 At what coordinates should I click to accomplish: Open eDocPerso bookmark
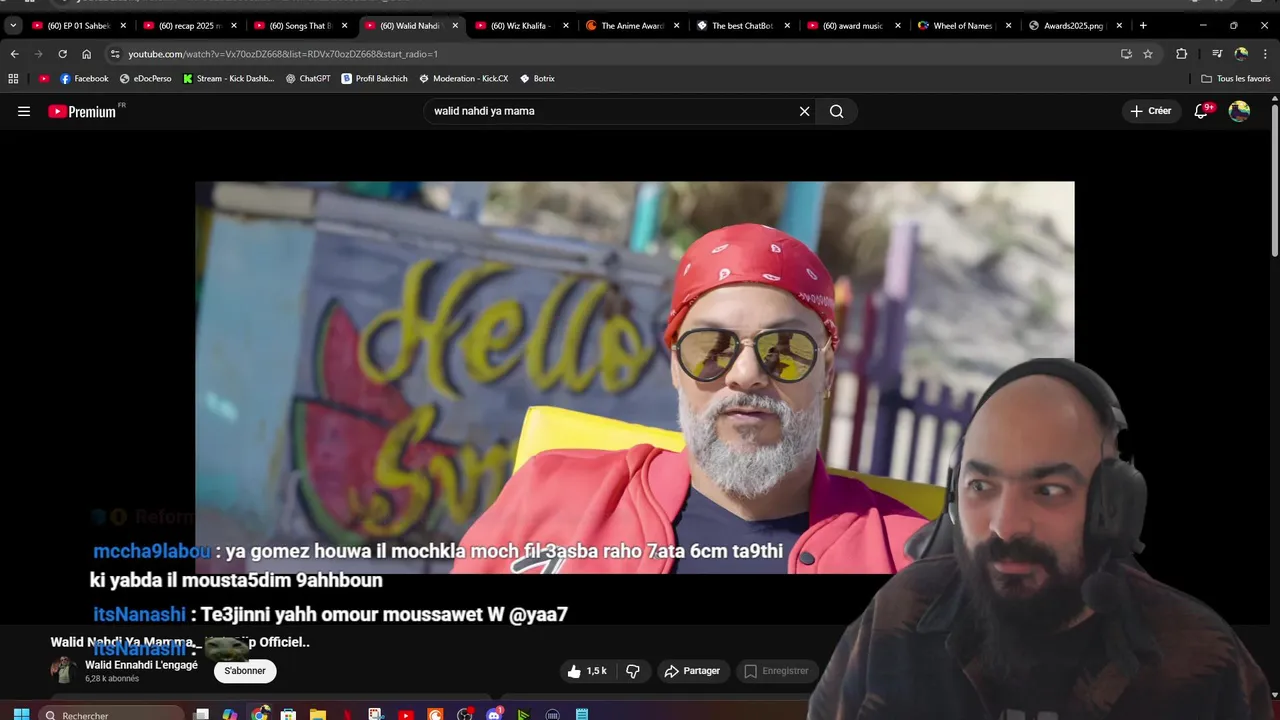point(146,78)
